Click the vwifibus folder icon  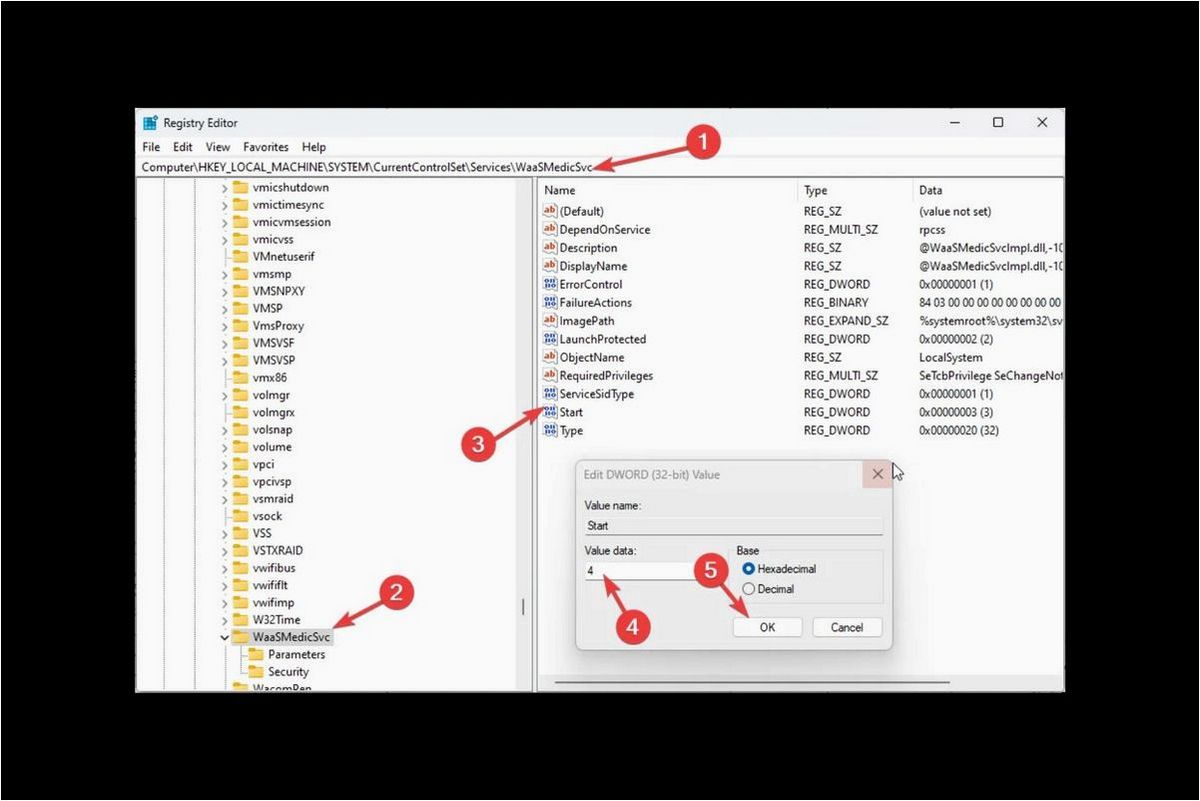240,568
